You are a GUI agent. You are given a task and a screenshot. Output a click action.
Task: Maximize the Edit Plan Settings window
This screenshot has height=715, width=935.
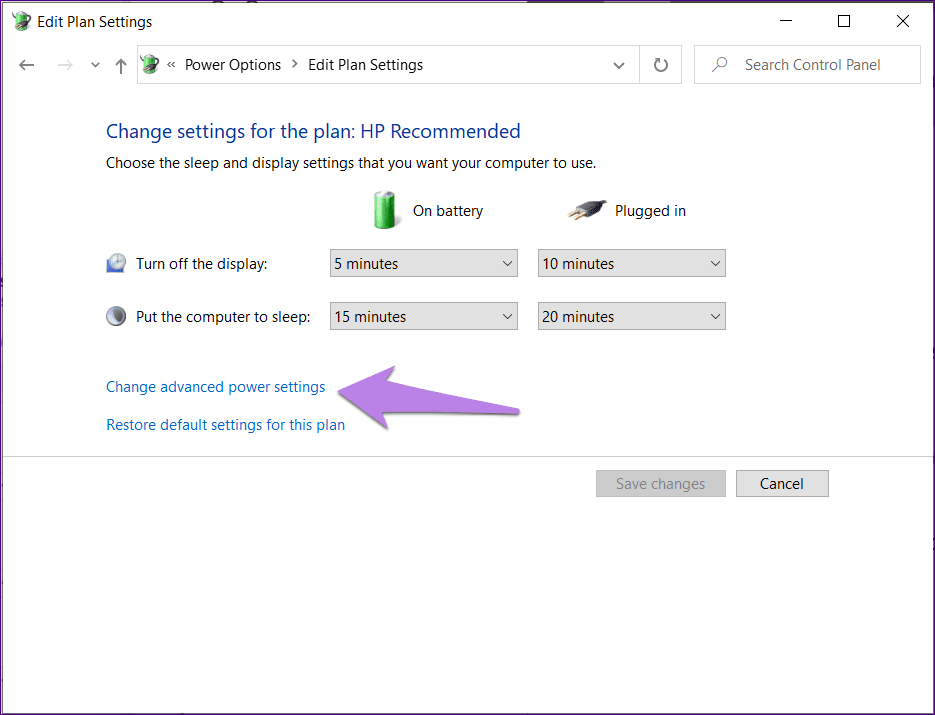click(844, 21)
